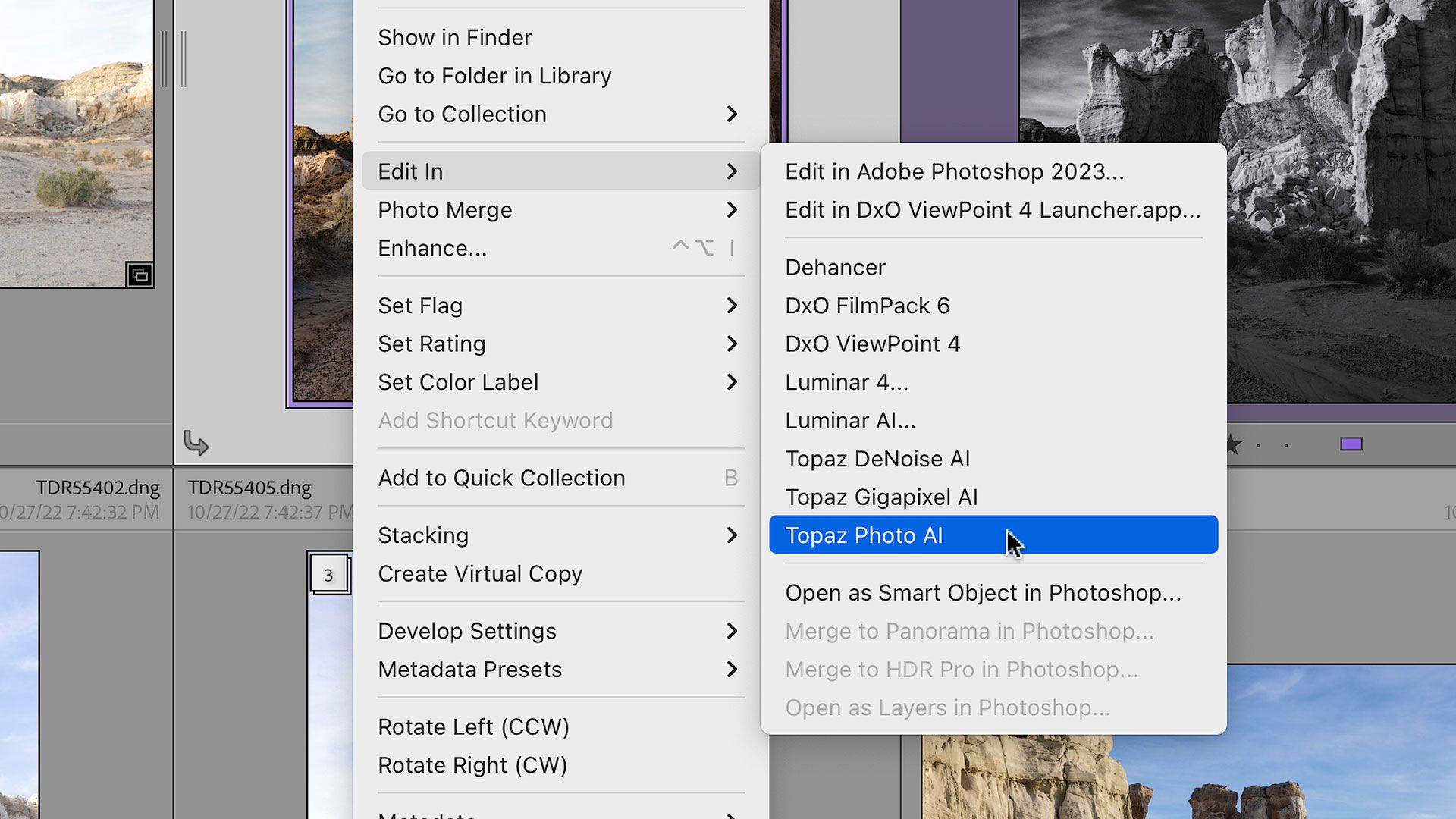Image resolution: width=1456 pixels, height=819 pixels.
Task: Click the stack count badge showing 3
Action: point(328,575)
